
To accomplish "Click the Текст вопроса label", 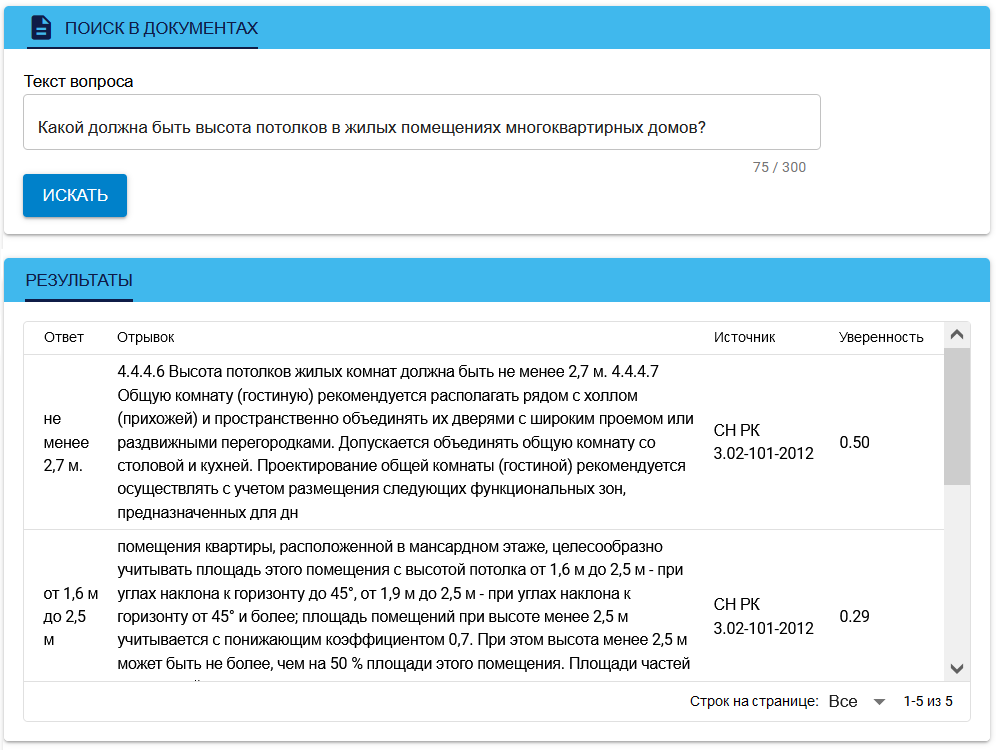I will (79, 81).
